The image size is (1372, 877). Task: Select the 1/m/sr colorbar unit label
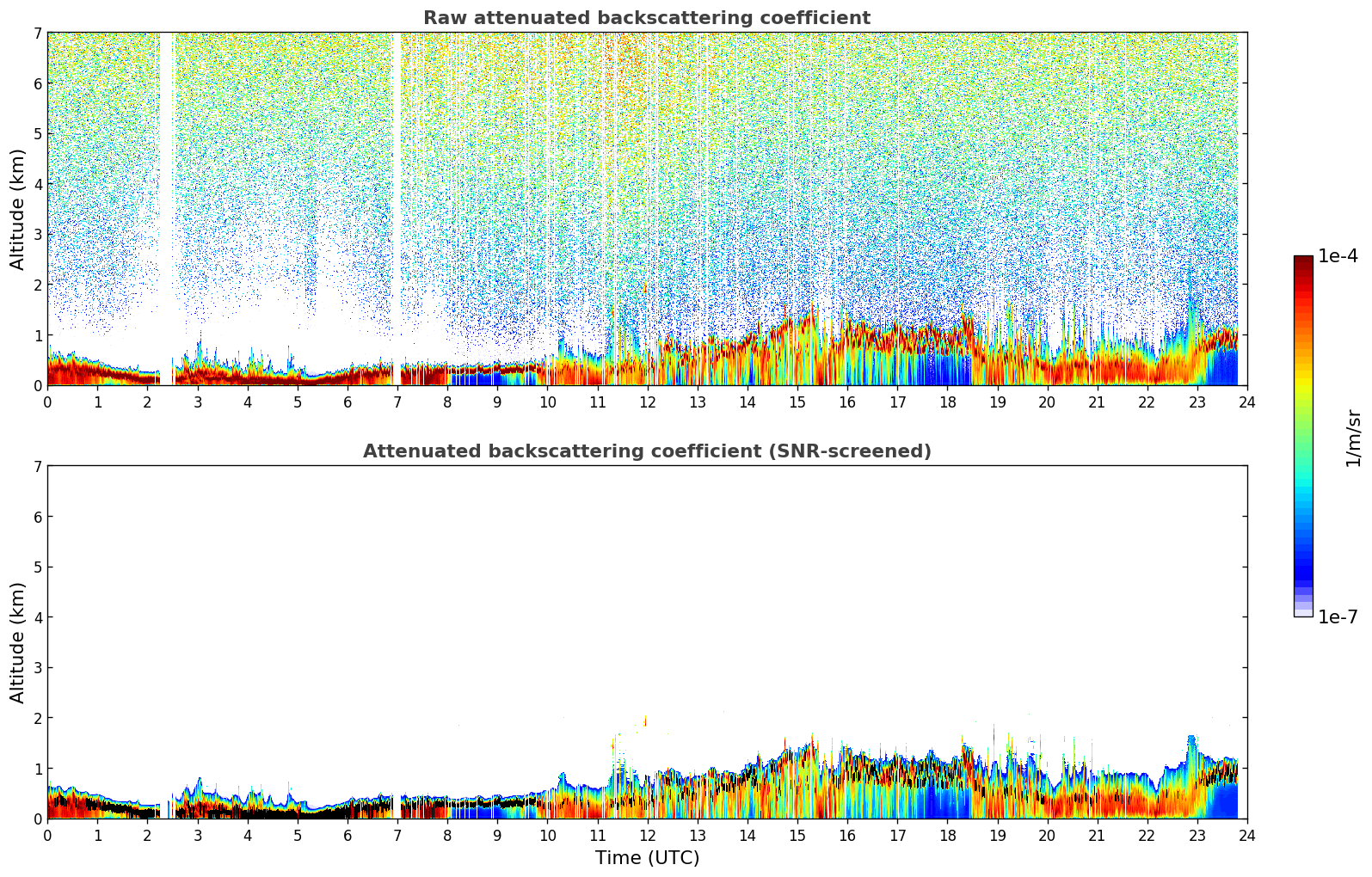click(1354, 438)
